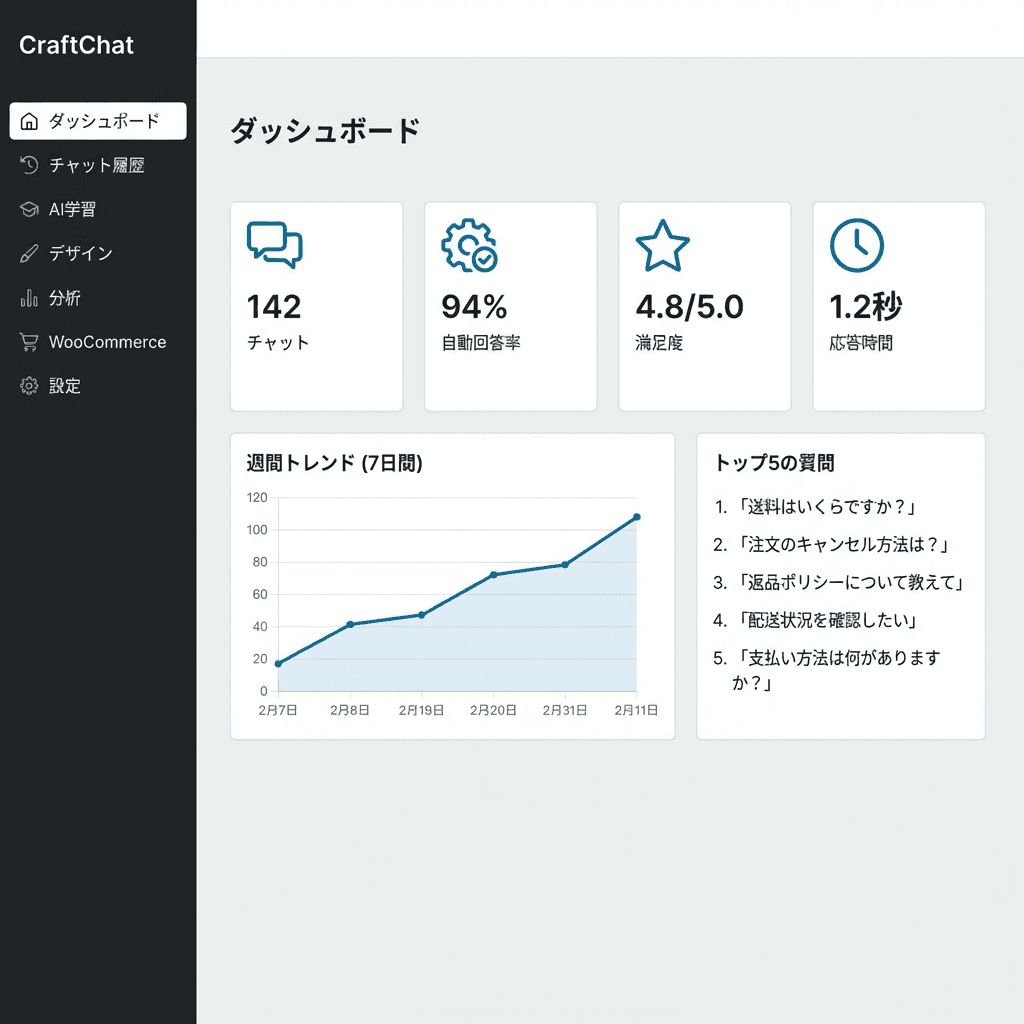Screen dimensions: 1024x1024
Task: Click the AI学習 graduation cap icon
Action: point(28,209)
